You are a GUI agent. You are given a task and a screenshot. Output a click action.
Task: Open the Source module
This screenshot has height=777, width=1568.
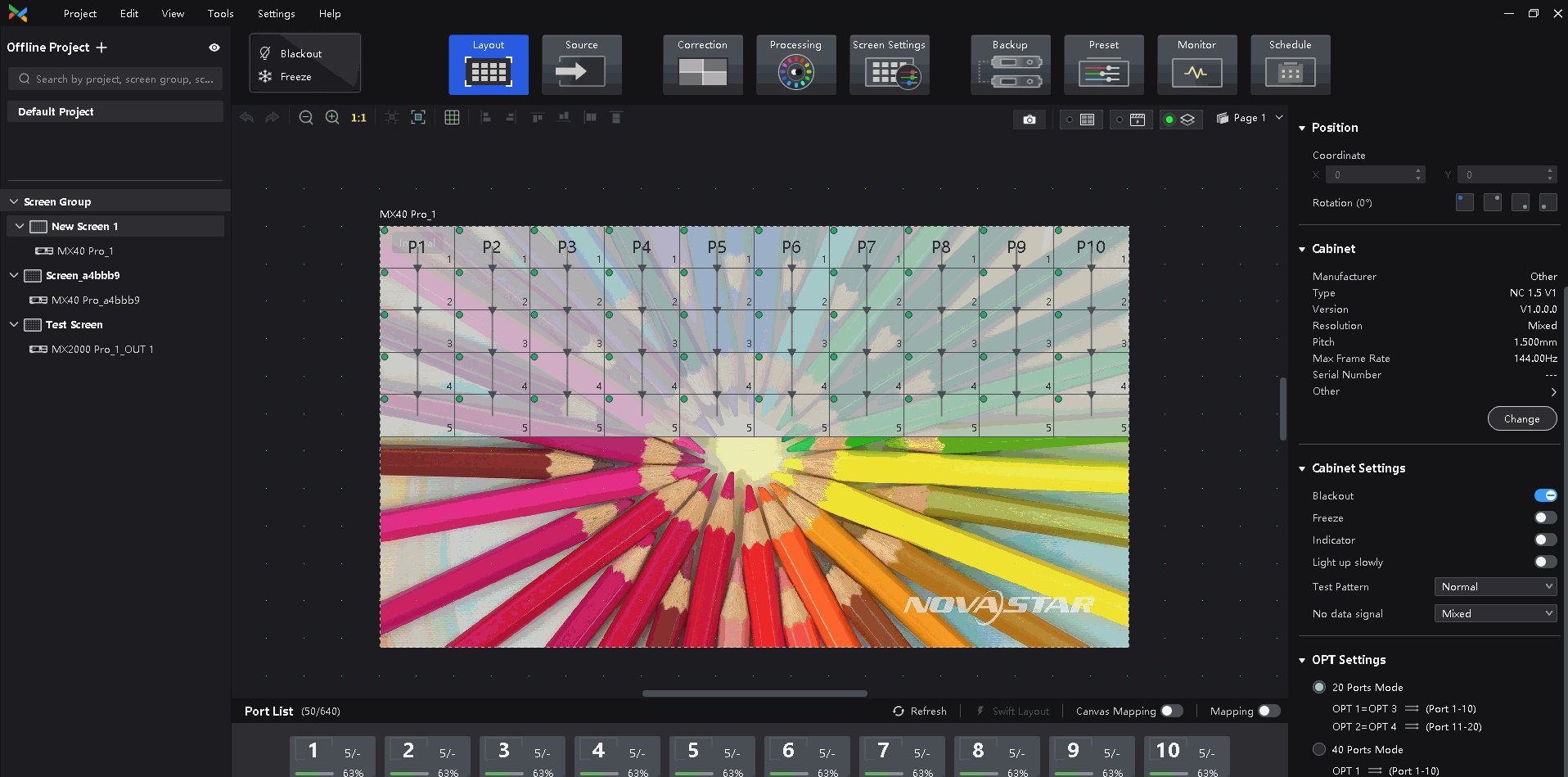click(581, 65)
